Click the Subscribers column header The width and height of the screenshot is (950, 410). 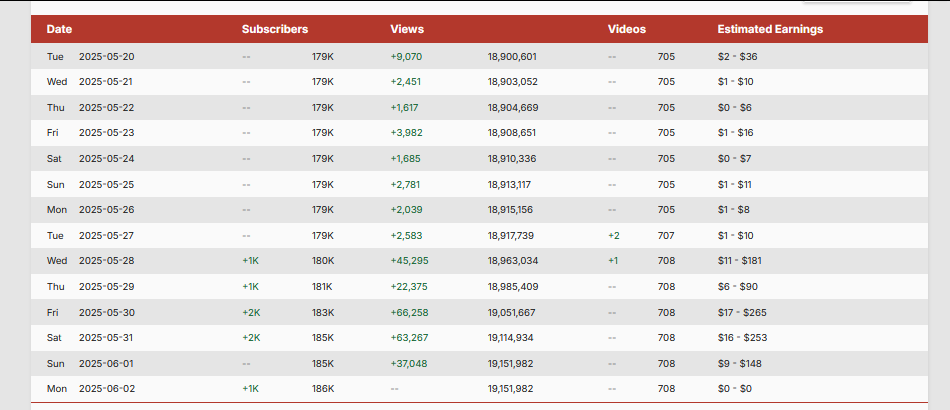click(x=274, y=29)
